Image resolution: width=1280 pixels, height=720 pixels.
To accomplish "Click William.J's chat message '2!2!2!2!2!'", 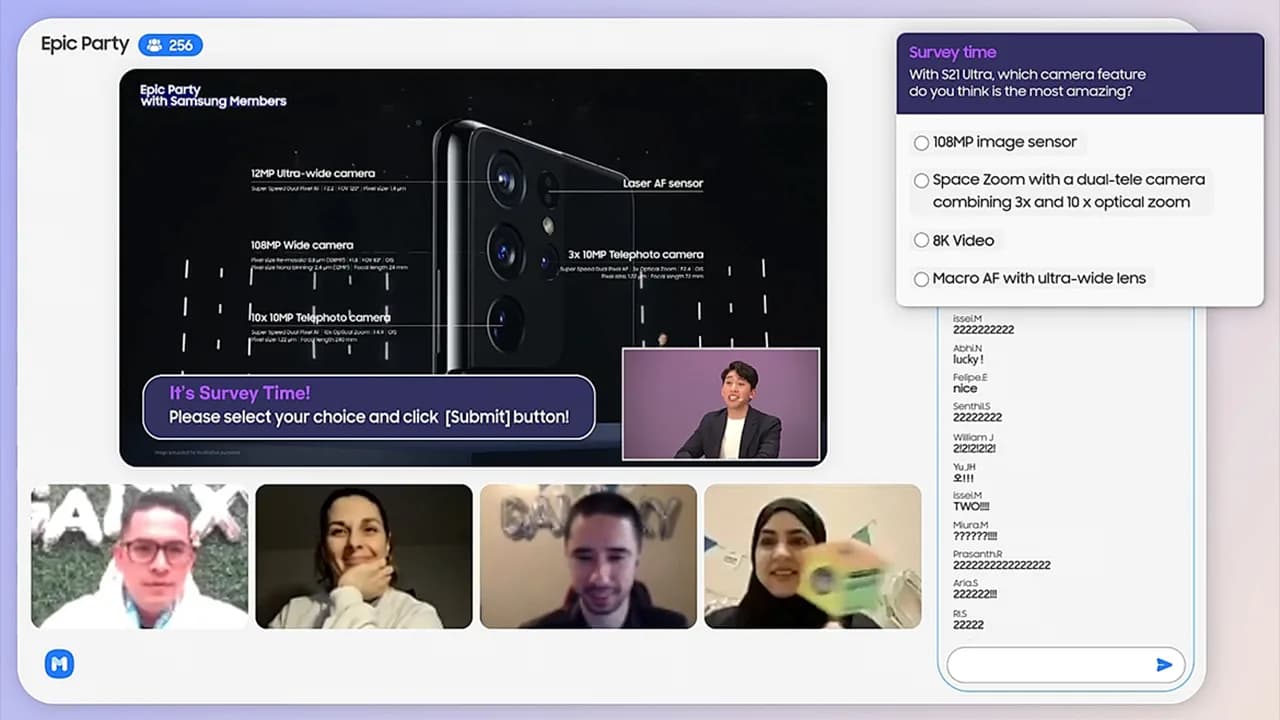I will click(x=974, y=448).
